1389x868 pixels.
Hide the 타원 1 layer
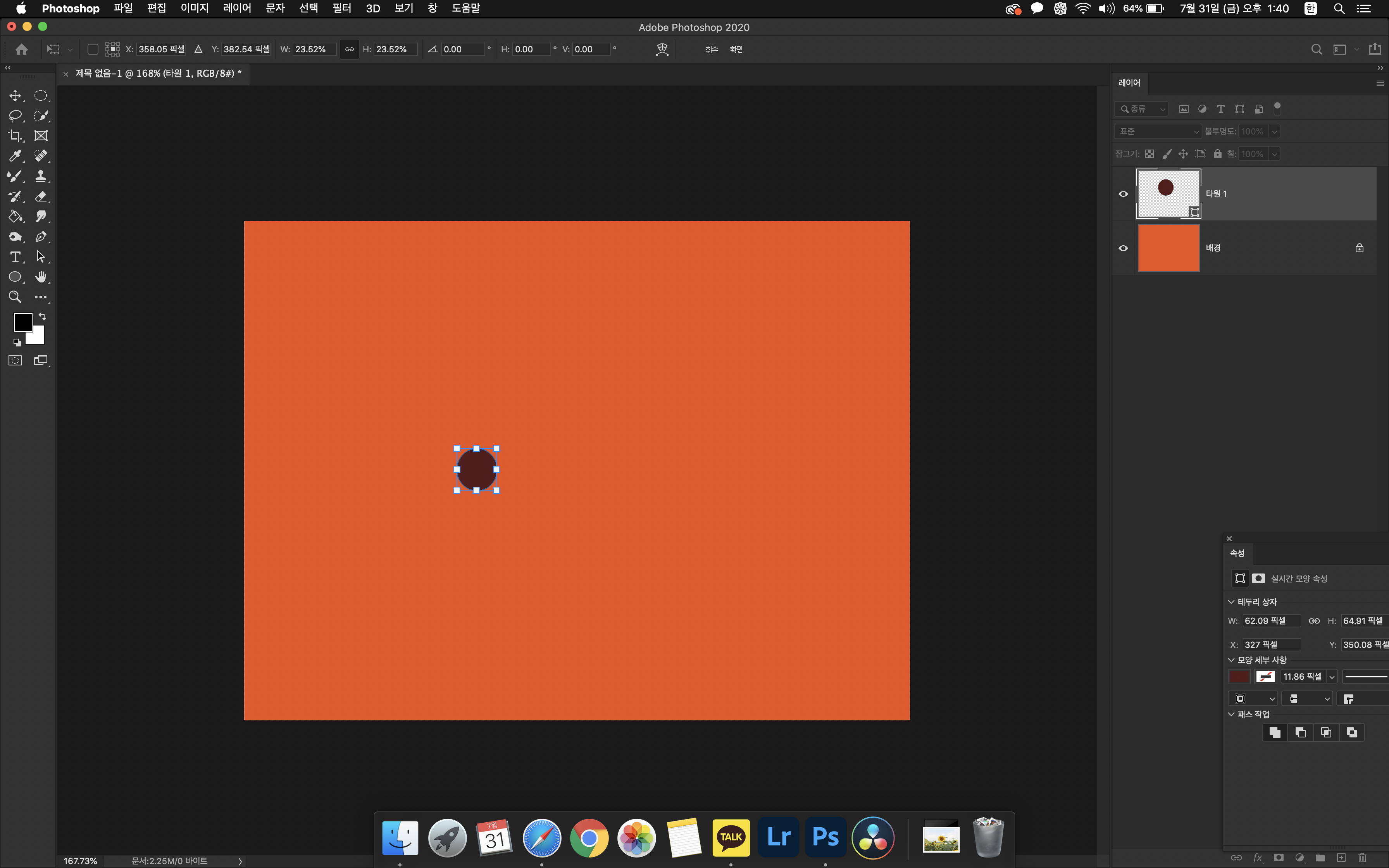1123,194
